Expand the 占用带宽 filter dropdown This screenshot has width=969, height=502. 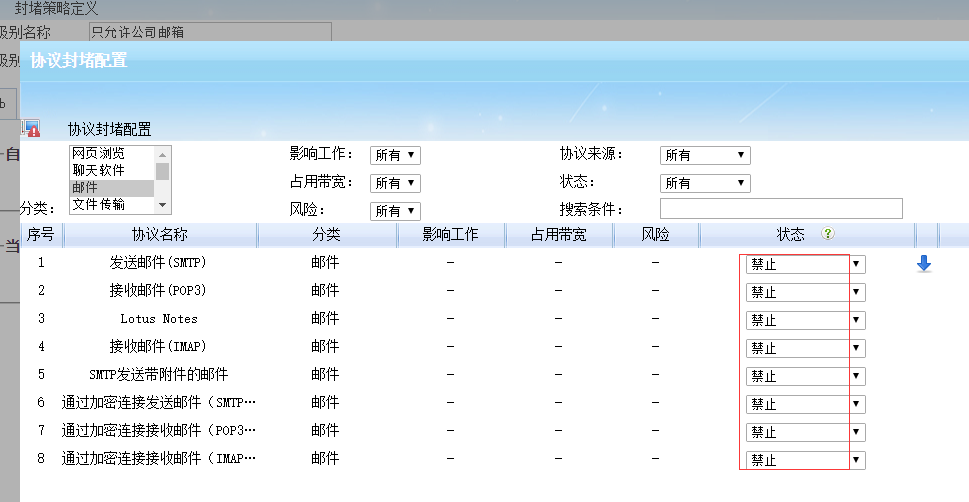(x=395, y=183)
